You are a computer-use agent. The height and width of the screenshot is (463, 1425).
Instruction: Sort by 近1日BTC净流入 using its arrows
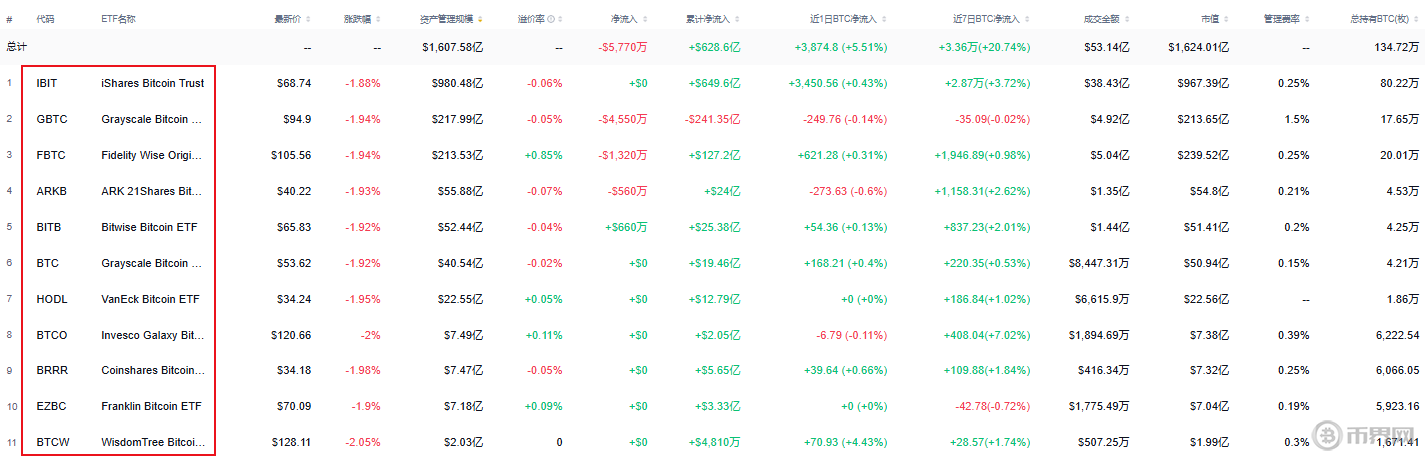pos(884,19)
